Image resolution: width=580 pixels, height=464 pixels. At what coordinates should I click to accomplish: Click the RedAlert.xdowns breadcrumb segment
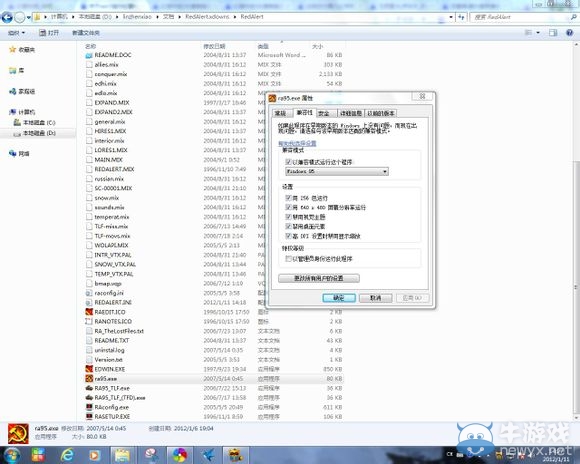click(207, 17)
